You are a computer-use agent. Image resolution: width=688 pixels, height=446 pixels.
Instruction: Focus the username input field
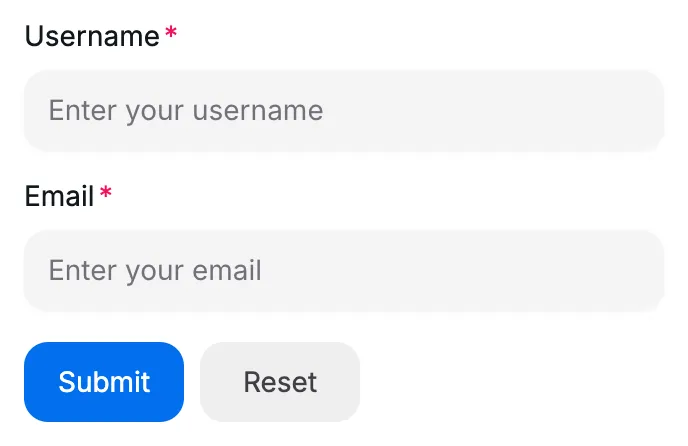344,110
